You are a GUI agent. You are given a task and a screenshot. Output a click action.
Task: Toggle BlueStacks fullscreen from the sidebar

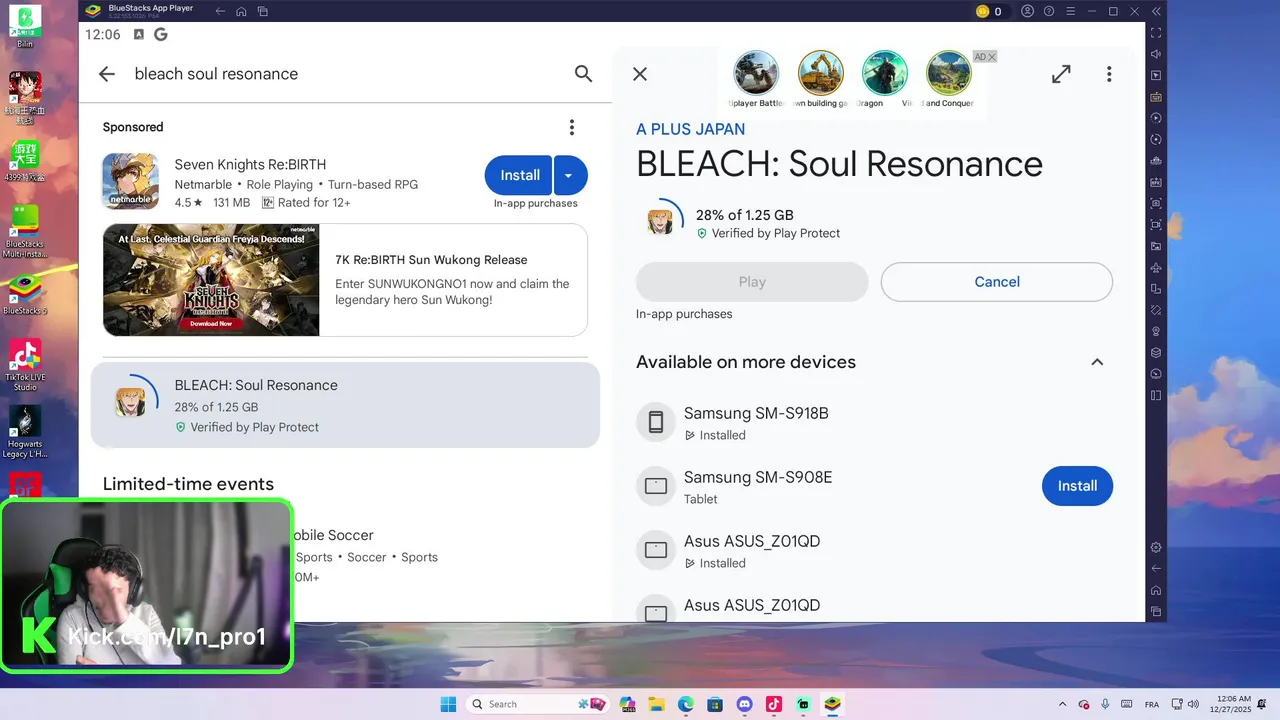coord(1156,33)
